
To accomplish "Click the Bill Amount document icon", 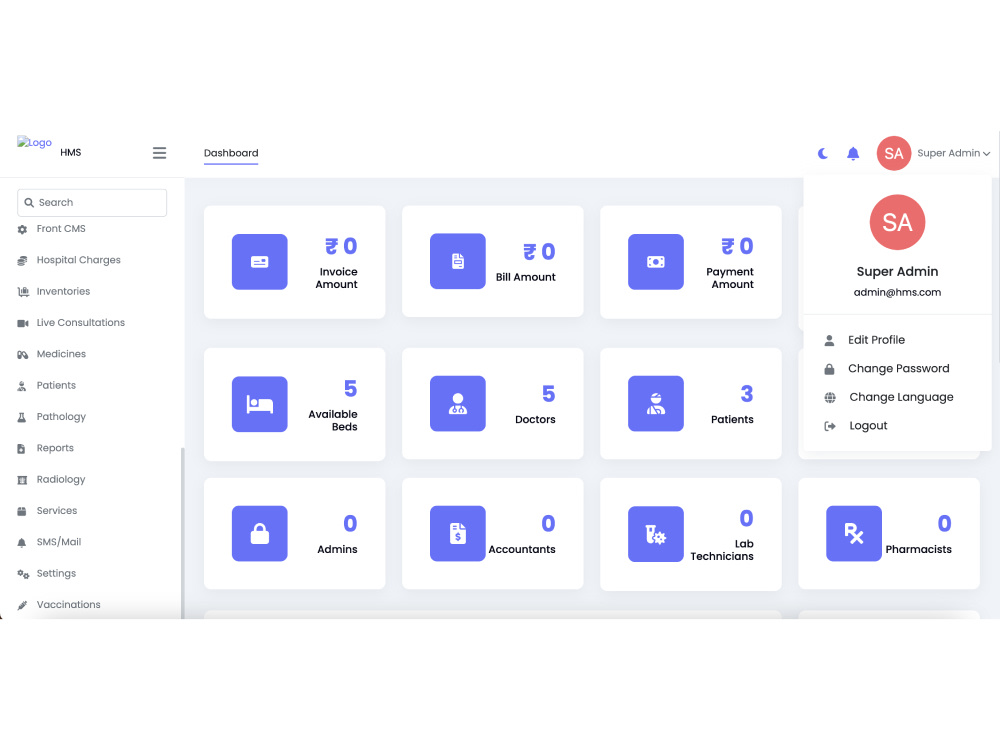I will click(458, 261).
